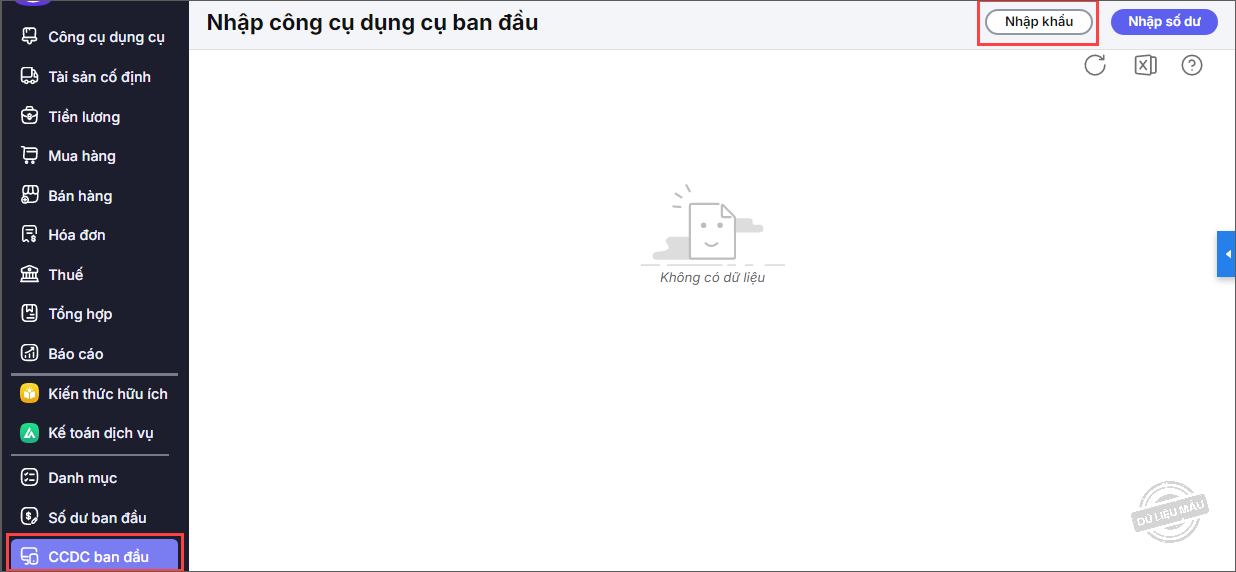
Task: Click the Công cụ dụng cụ sidebar icon
Action: pyautogui.click(x=30, y=37)
